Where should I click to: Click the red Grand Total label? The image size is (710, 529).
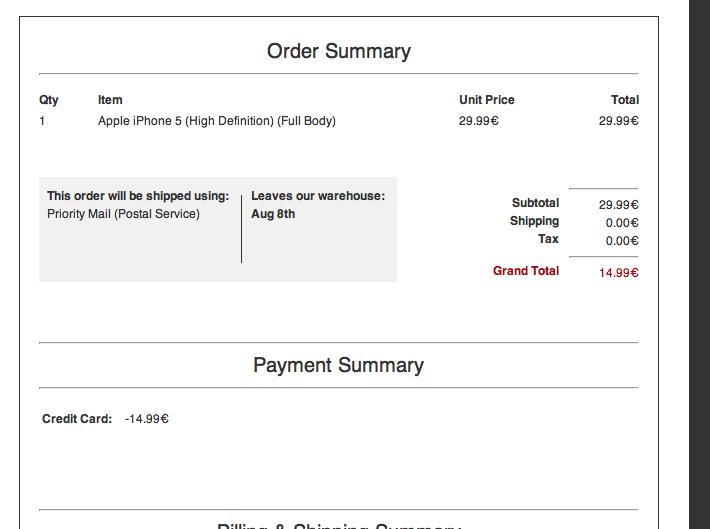(x=526, y=270)
